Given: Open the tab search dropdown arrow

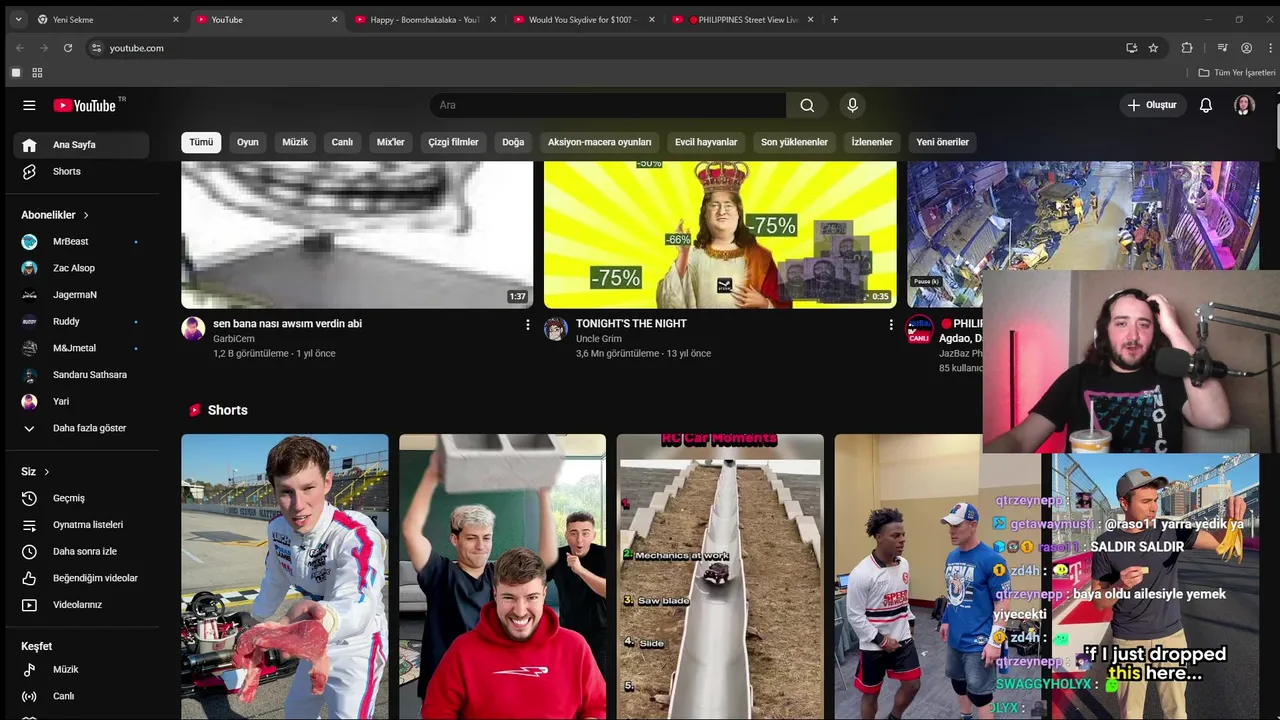Looking at the screenshot, I should click(x=17, y=19).
